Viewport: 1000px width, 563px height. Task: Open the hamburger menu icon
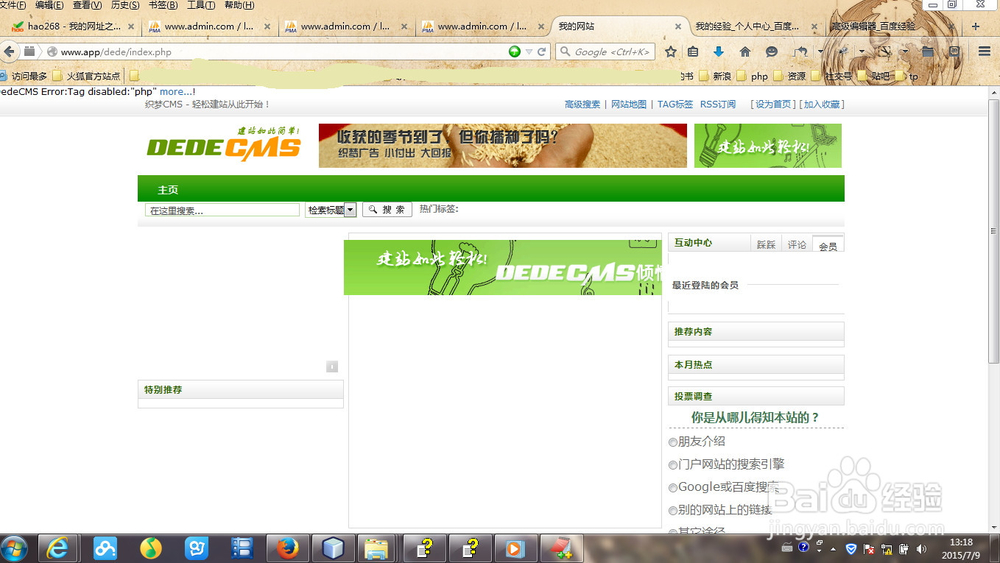(x=984, y=52)
